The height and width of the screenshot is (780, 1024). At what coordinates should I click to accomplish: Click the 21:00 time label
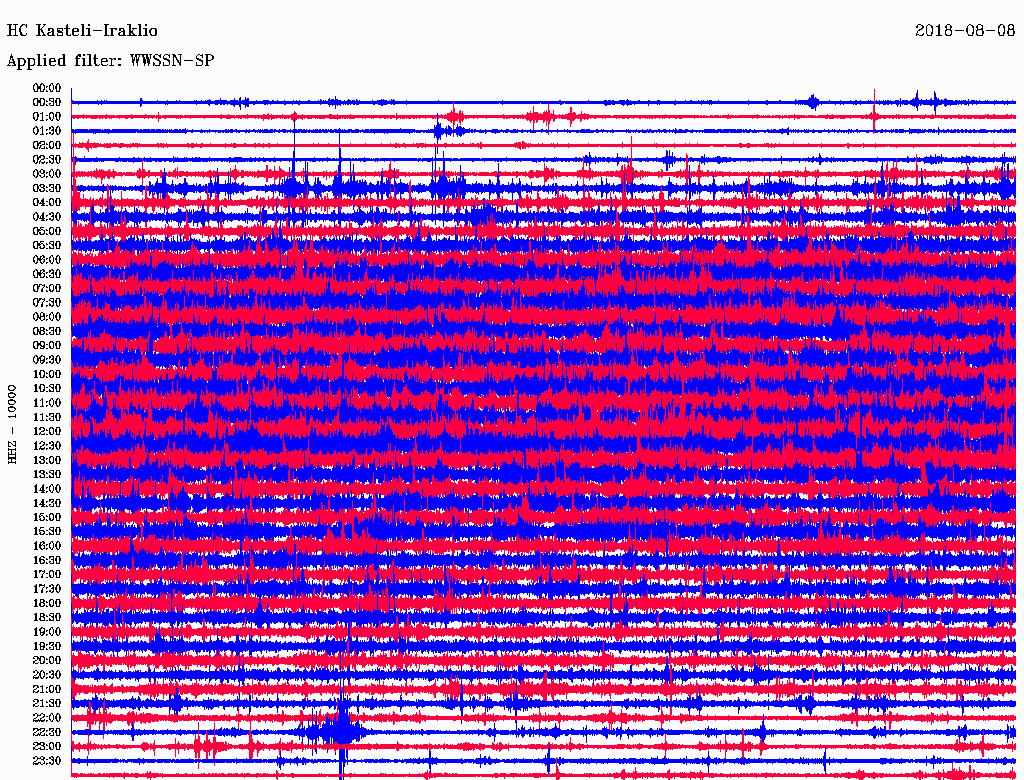tap(47, 689)
